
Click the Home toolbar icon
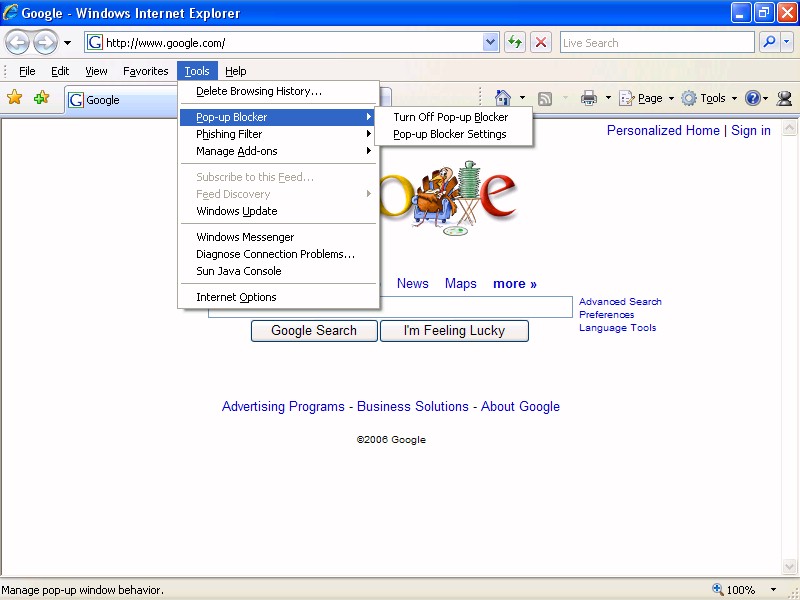coord(503,98)
